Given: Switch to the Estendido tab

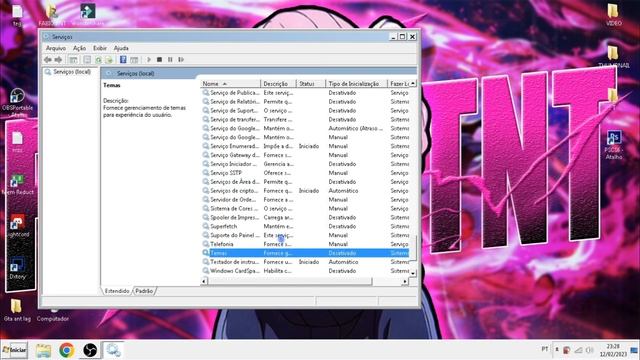Looking at the screenshot, I should pos(117,291).
